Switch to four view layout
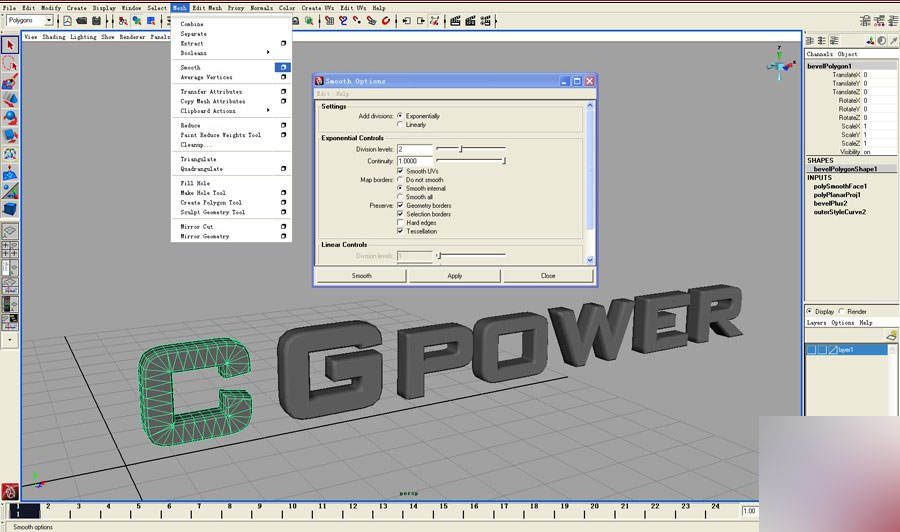This screenshot has height=532, width=900. (x=10, y=250)
